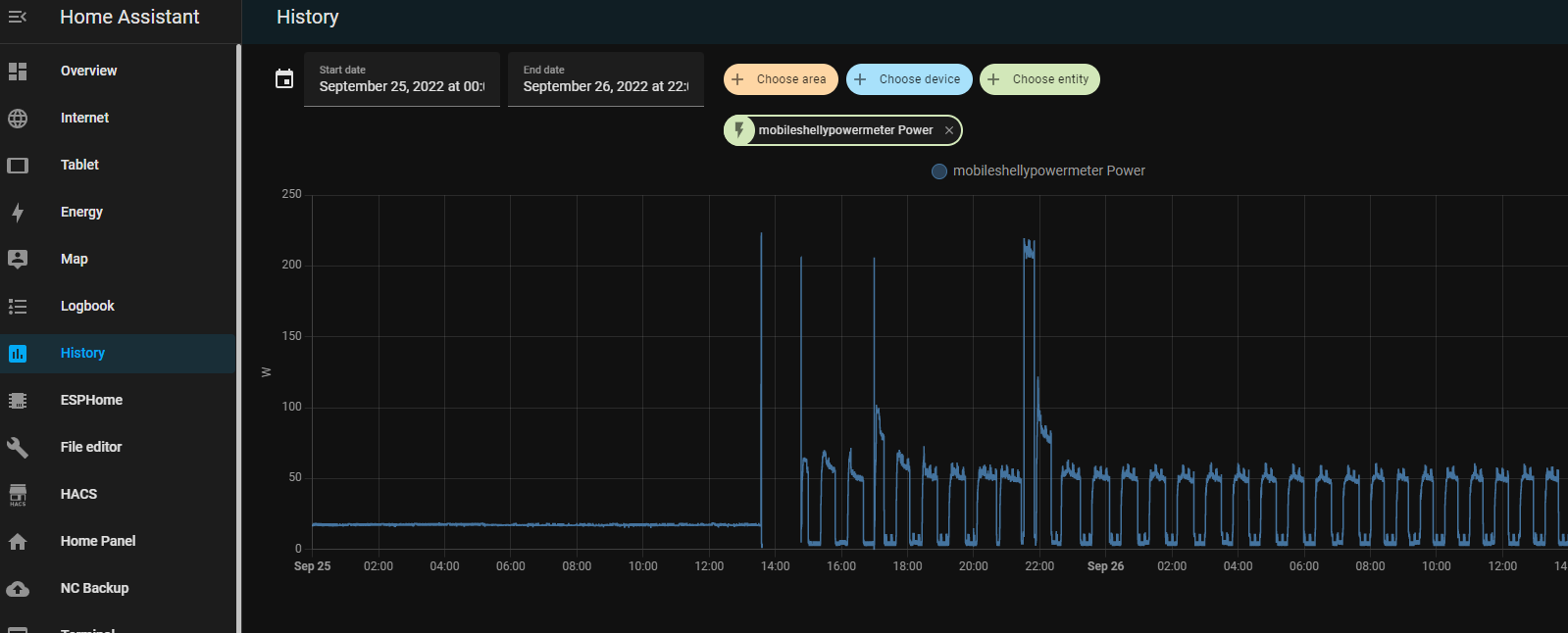Image resolution: width=1568 pixels, height=633 pixels.
Task: Click the Sep 26 label on the time axis
Action: pos(1105,566)
